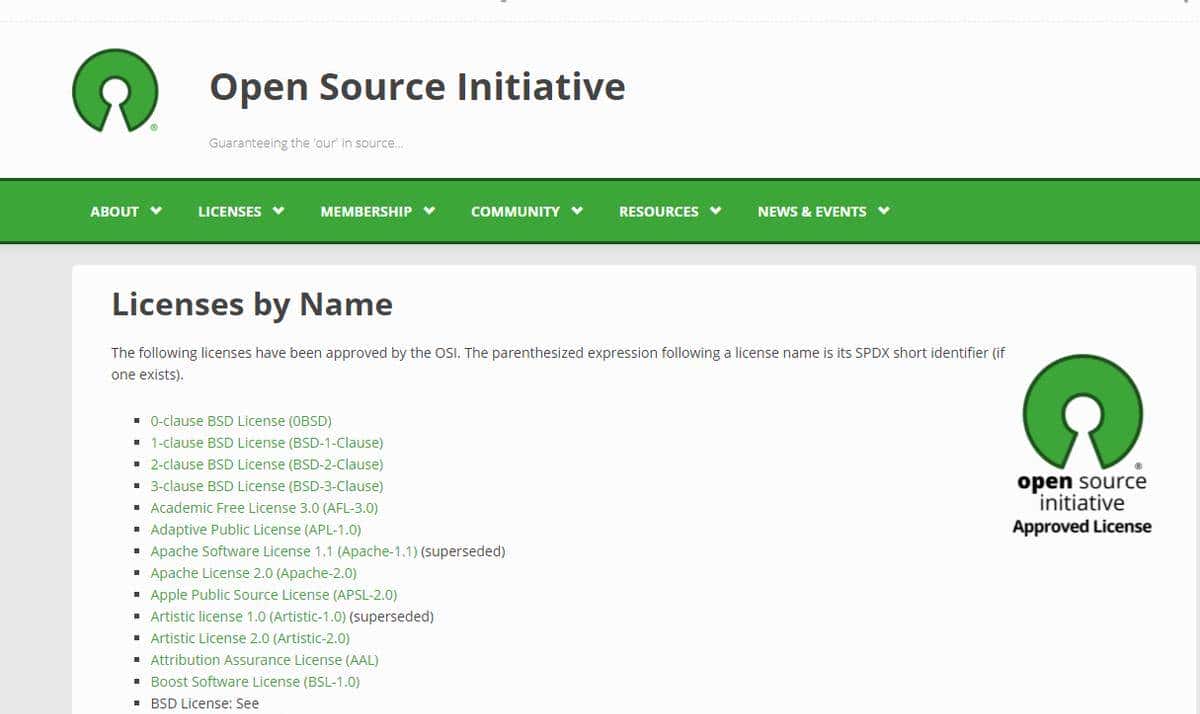Open the 3-clause BSD License link
Viewport: 1200px width, 714px height.
point(266,486)
